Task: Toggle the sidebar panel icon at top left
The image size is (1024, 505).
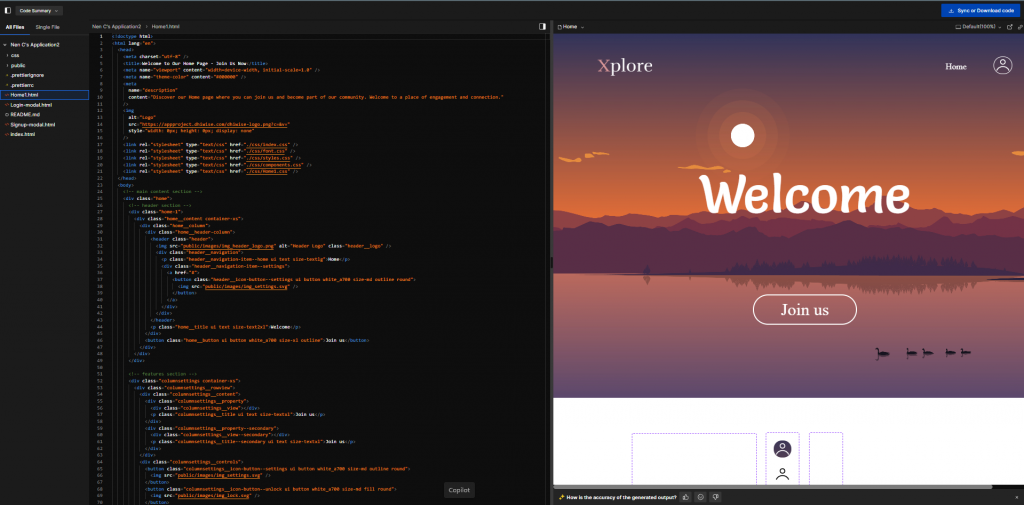Action: pos(8,10)
